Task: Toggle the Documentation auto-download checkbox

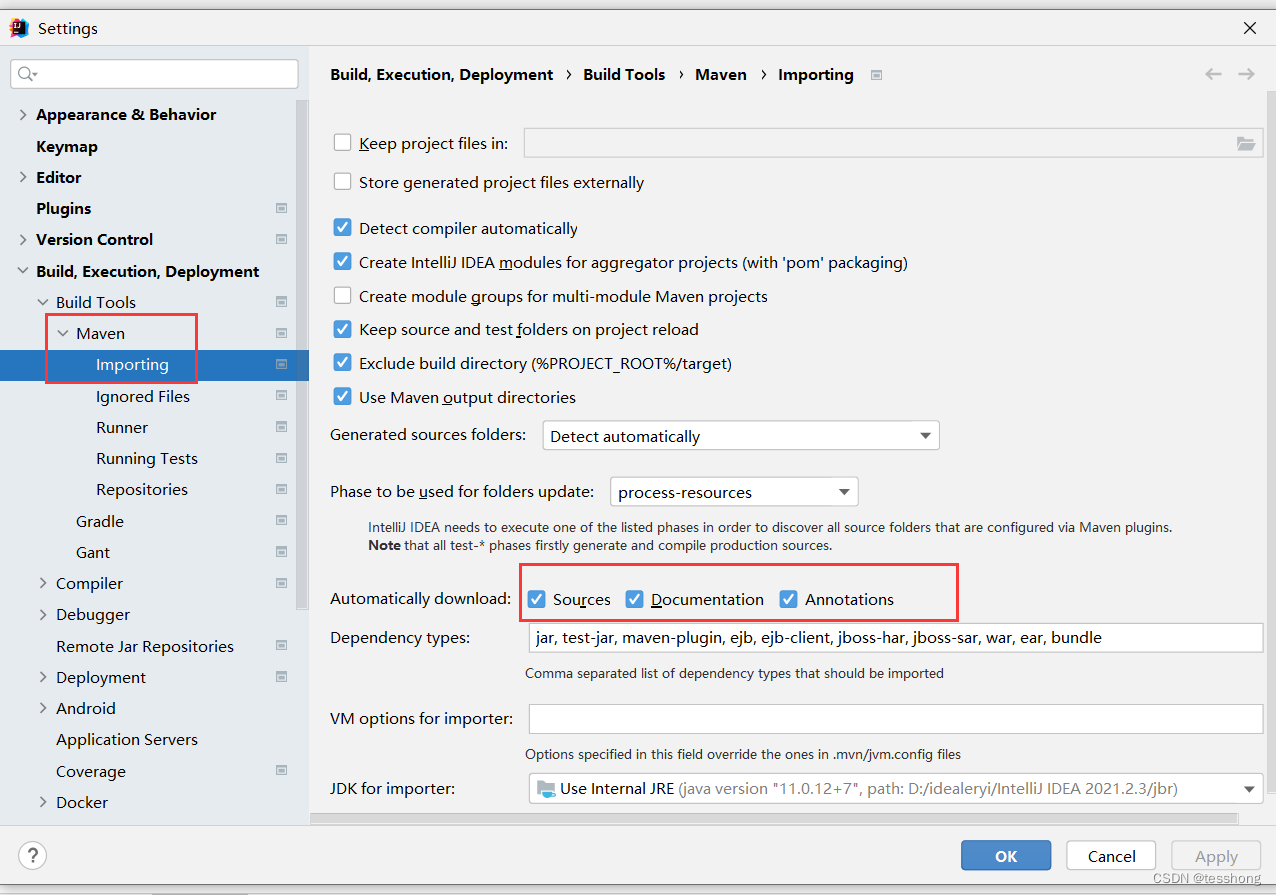Action: [635, 599]
